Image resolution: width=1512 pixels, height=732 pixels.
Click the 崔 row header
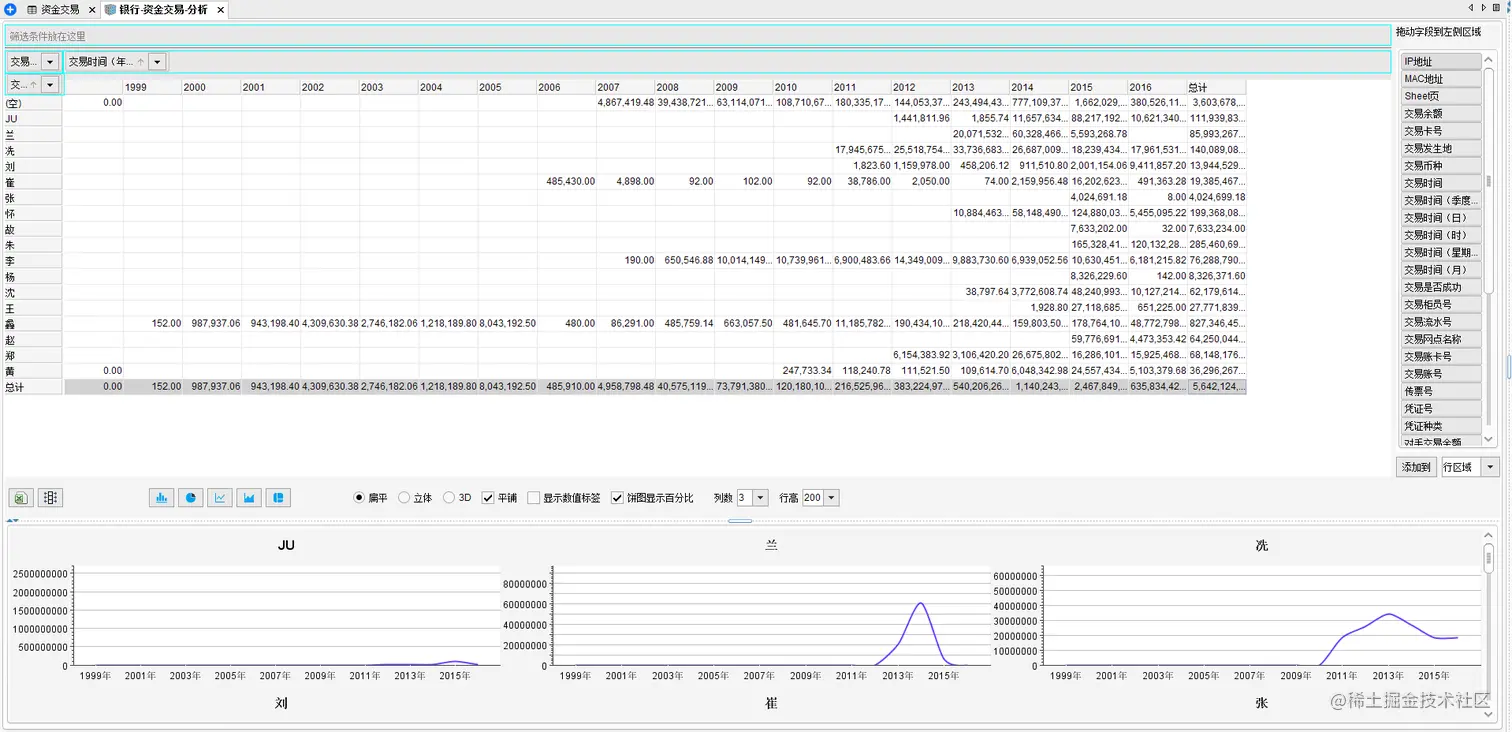(33, 182)
